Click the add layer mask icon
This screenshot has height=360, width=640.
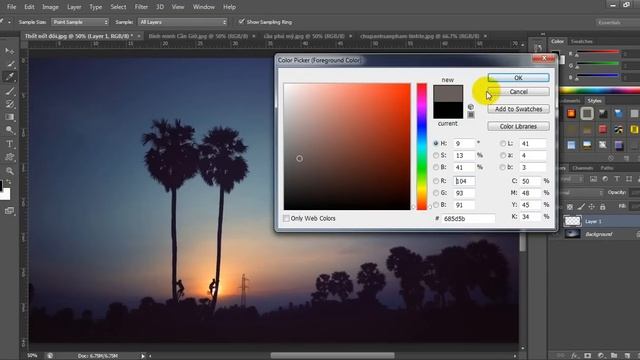point(588,356)
